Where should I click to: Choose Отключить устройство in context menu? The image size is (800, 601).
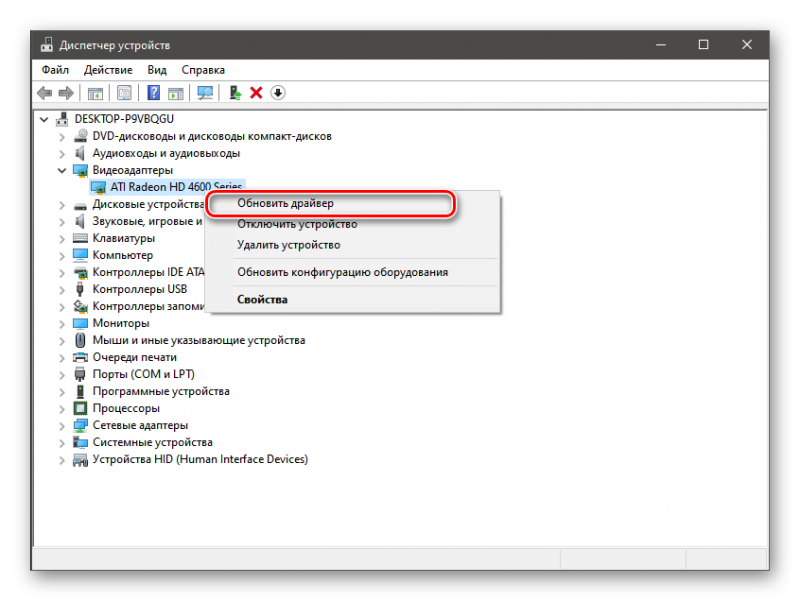353,224
